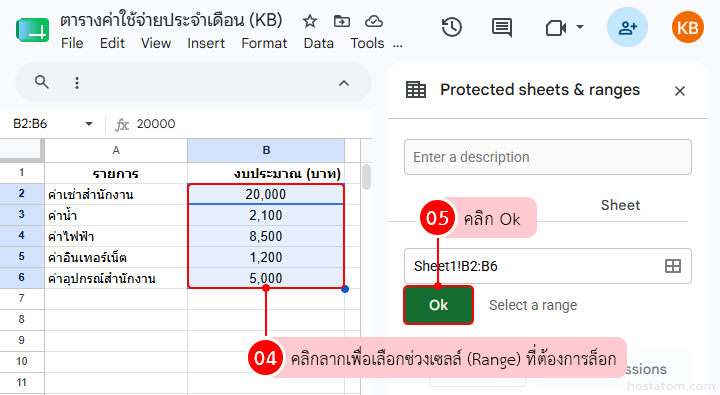The height and width of the screenshot is (395, 720).
Task: Open the comments panel icon
Action: point(502,28)
